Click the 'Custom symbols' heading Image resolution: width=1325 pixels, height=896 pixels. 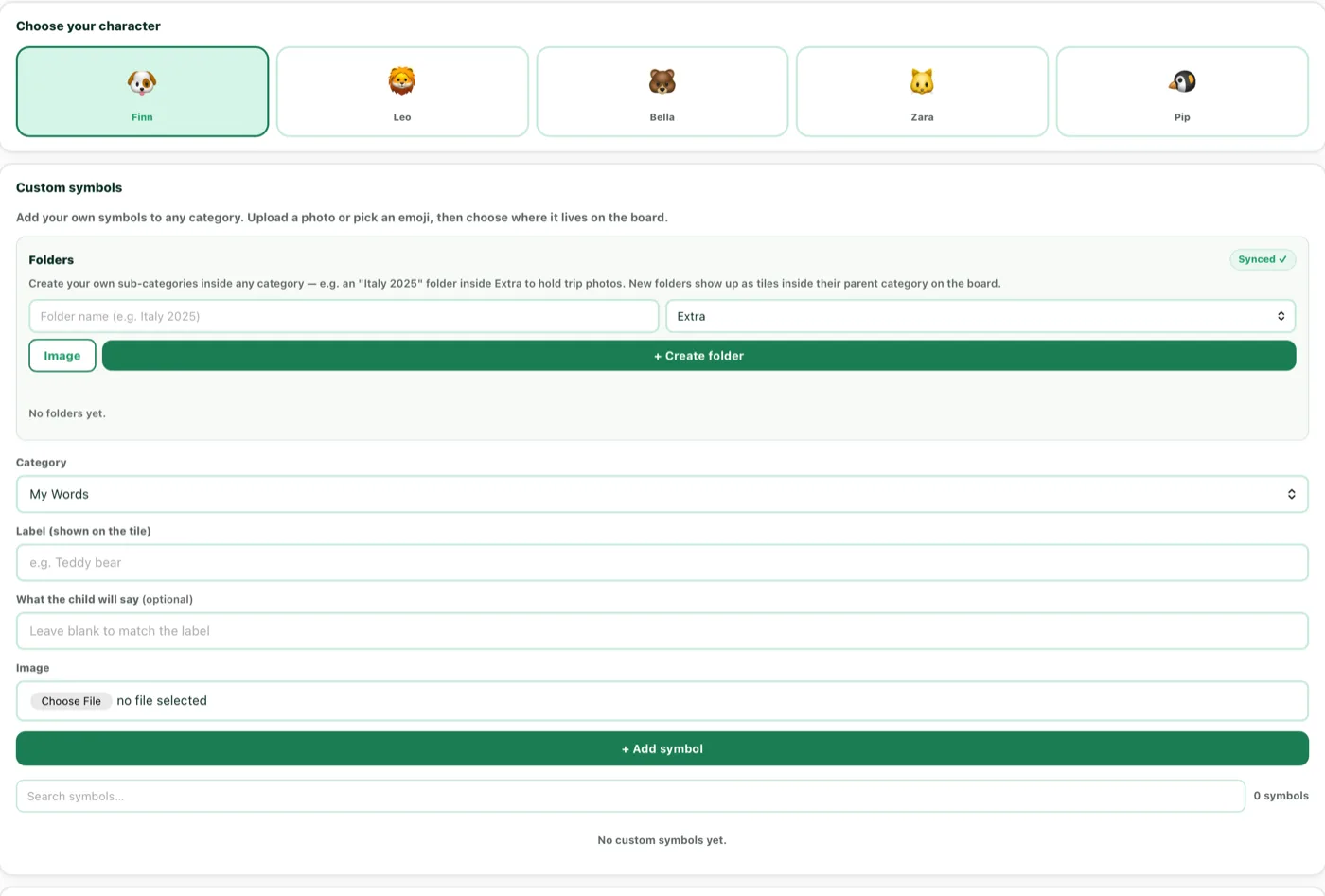(x=69, y=187)
